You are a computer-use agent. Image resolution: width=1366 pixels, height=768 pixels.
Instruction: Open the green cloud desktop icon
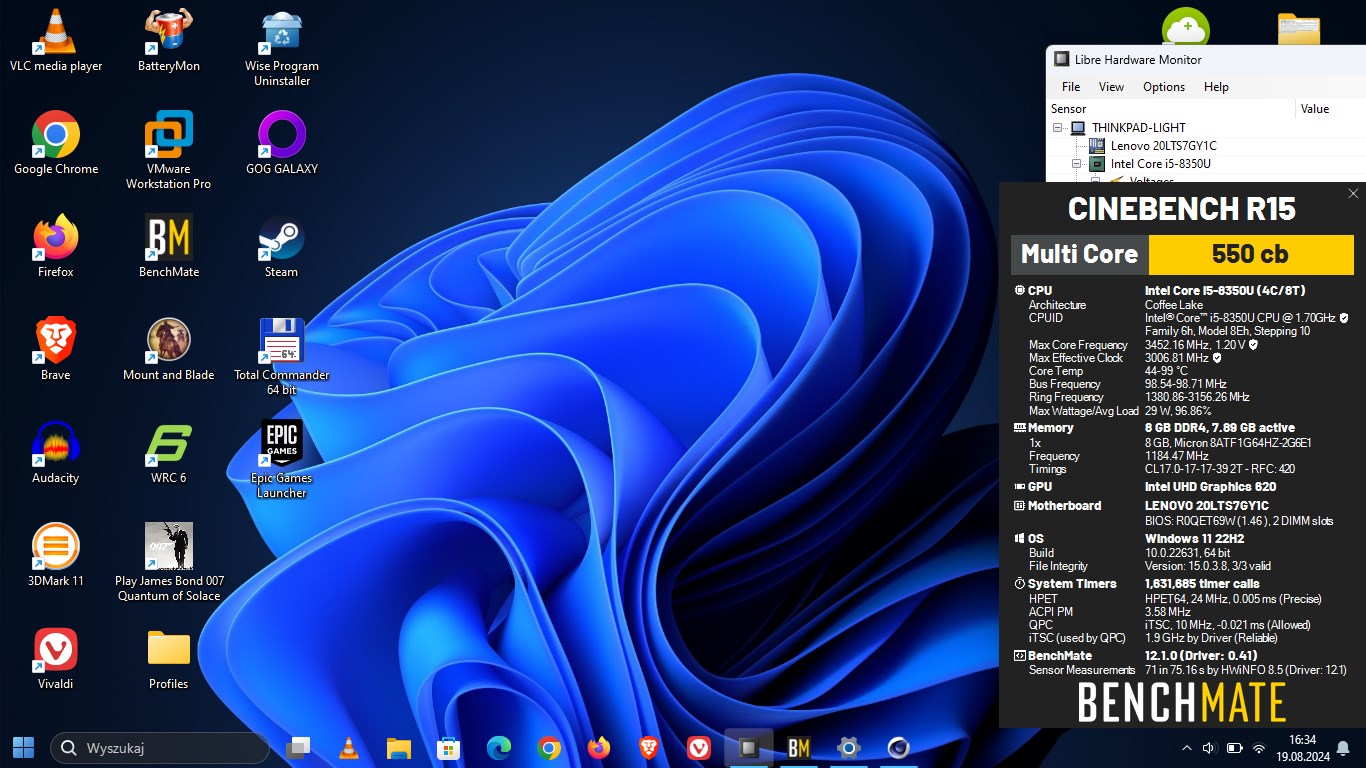click(1186, 26)
